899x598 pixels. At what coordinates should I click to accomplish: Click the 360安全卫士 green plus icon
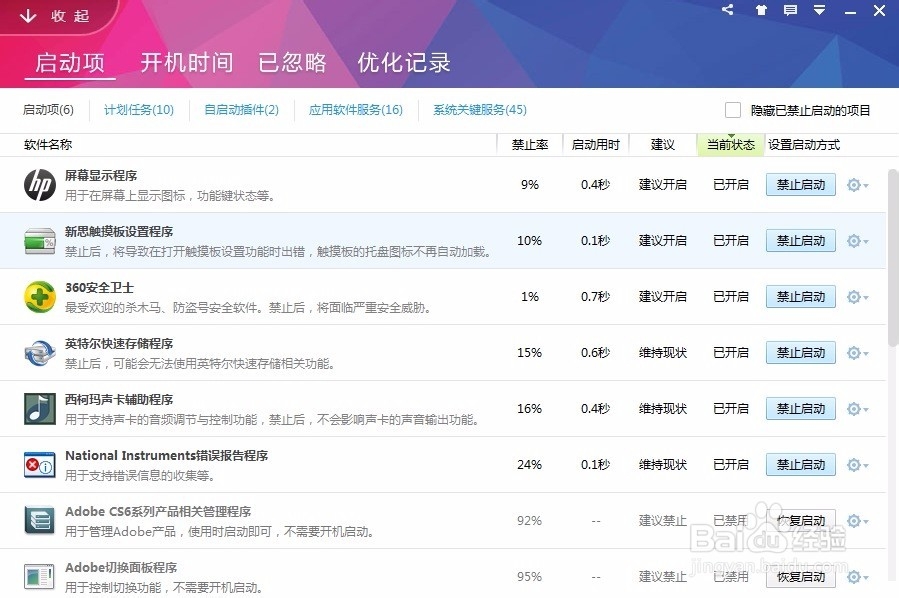point(40,297)
